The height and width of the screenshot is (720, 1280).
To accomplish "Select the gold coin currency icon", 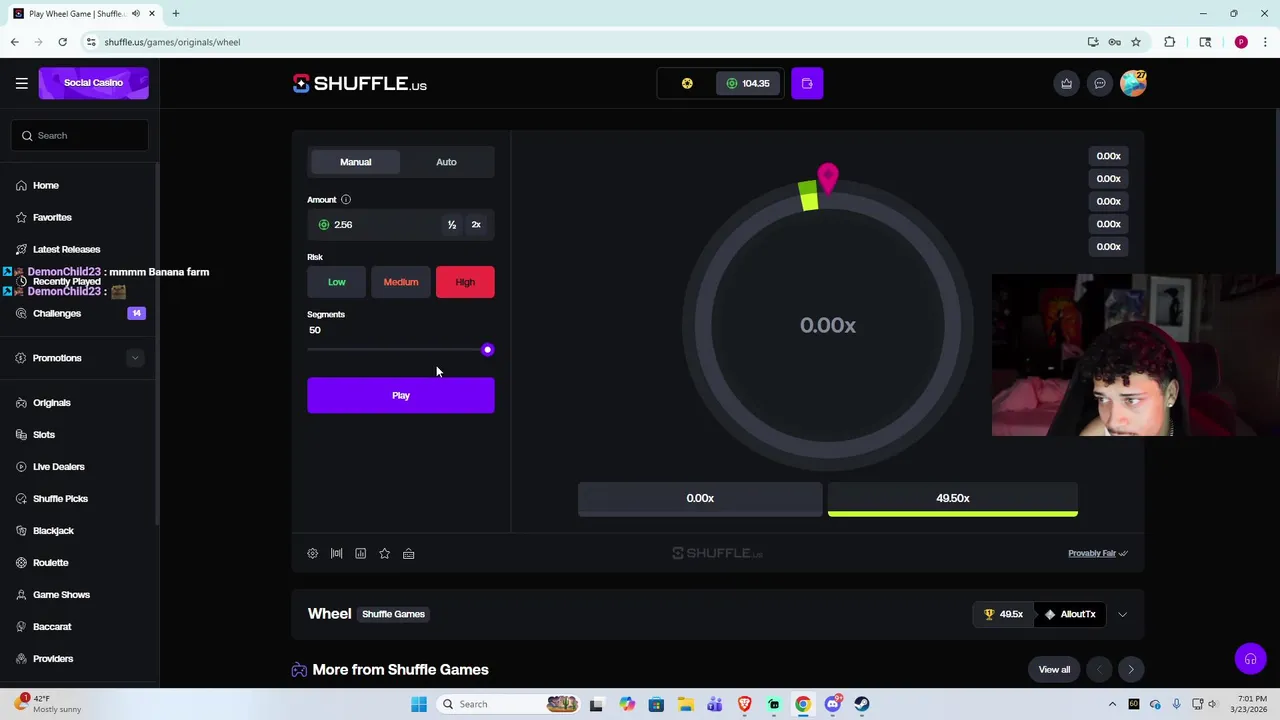I will point(687,83).
